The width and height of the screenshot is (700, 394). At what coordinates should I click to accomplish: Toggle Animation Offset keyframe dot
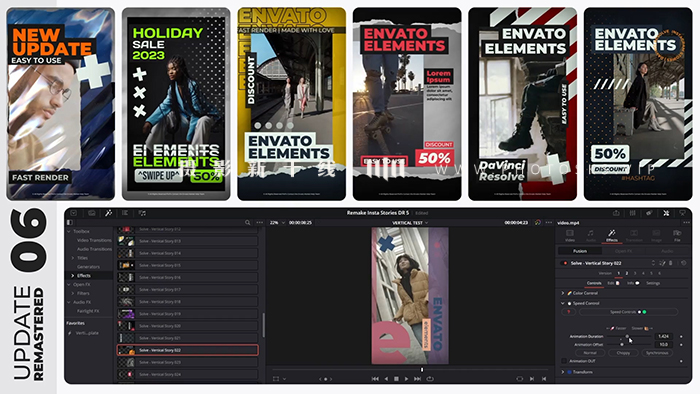click(681, 344)
